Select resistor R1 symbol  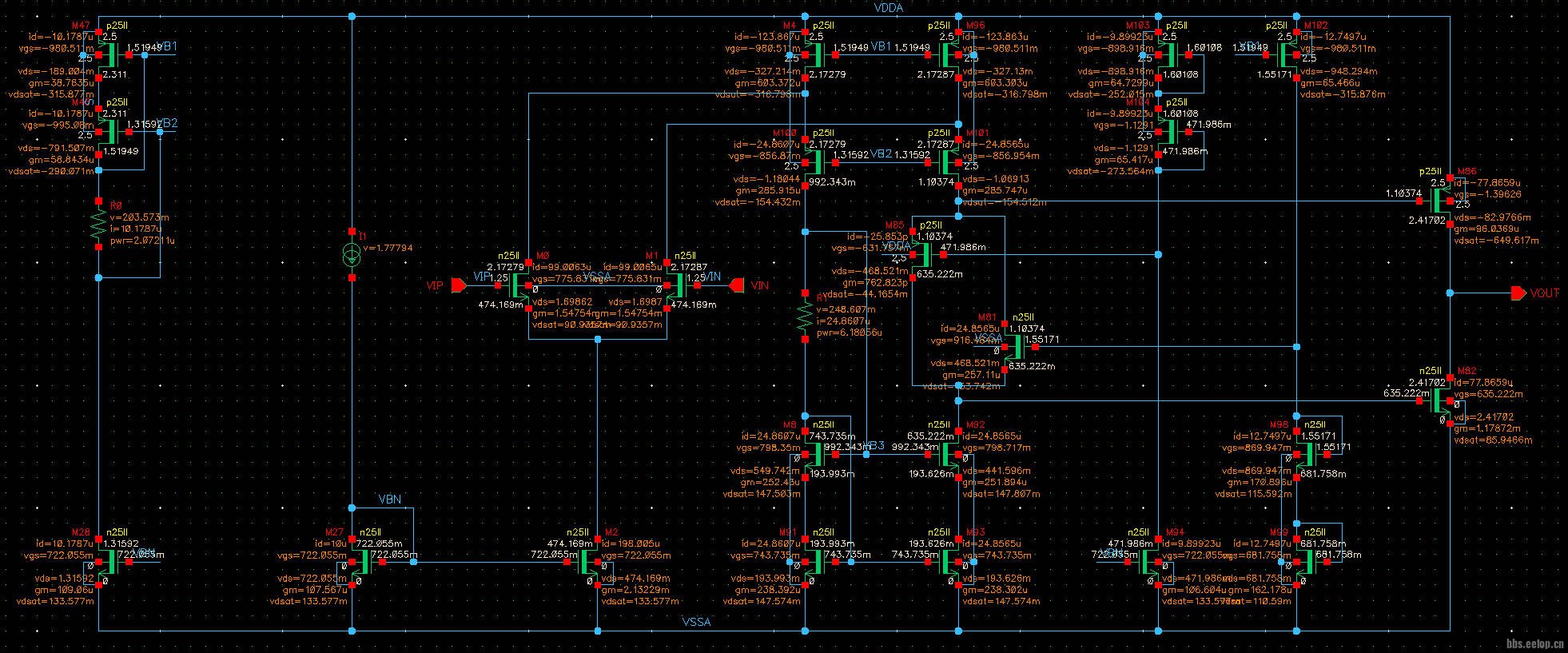click(x=805, y=317)
